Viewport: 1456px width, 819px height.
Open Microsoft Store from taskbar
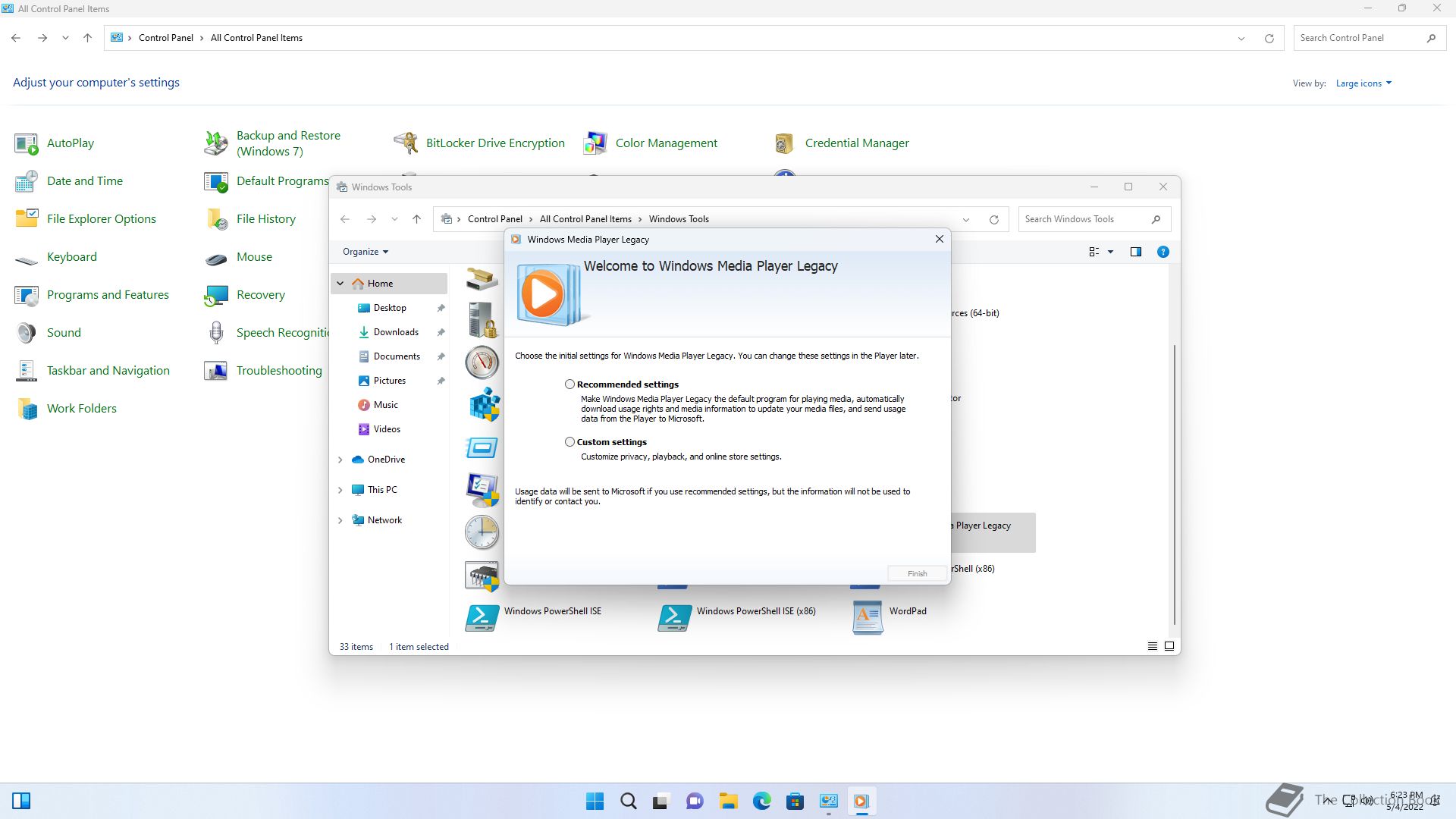pyautogui.click(x=795, y=801)
